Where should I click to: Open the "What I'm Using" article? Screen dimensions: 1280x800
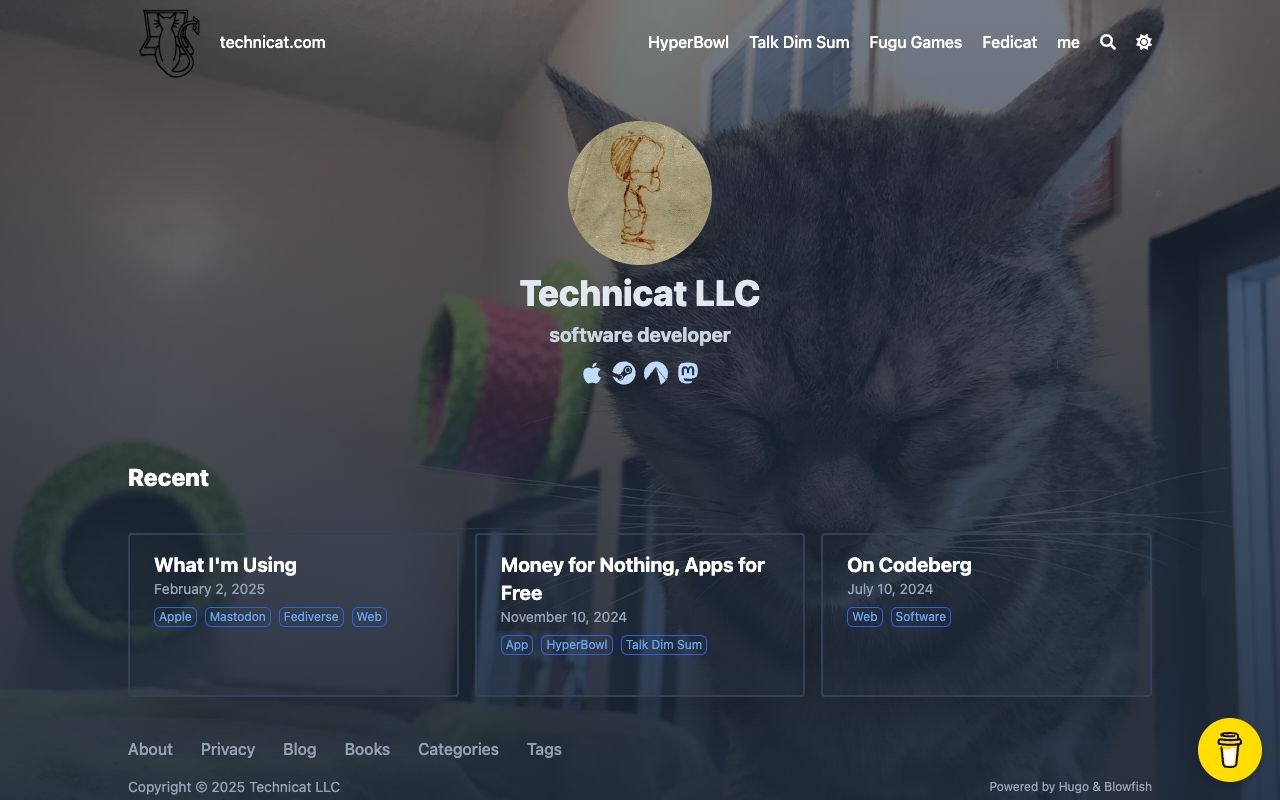point(225,565)
